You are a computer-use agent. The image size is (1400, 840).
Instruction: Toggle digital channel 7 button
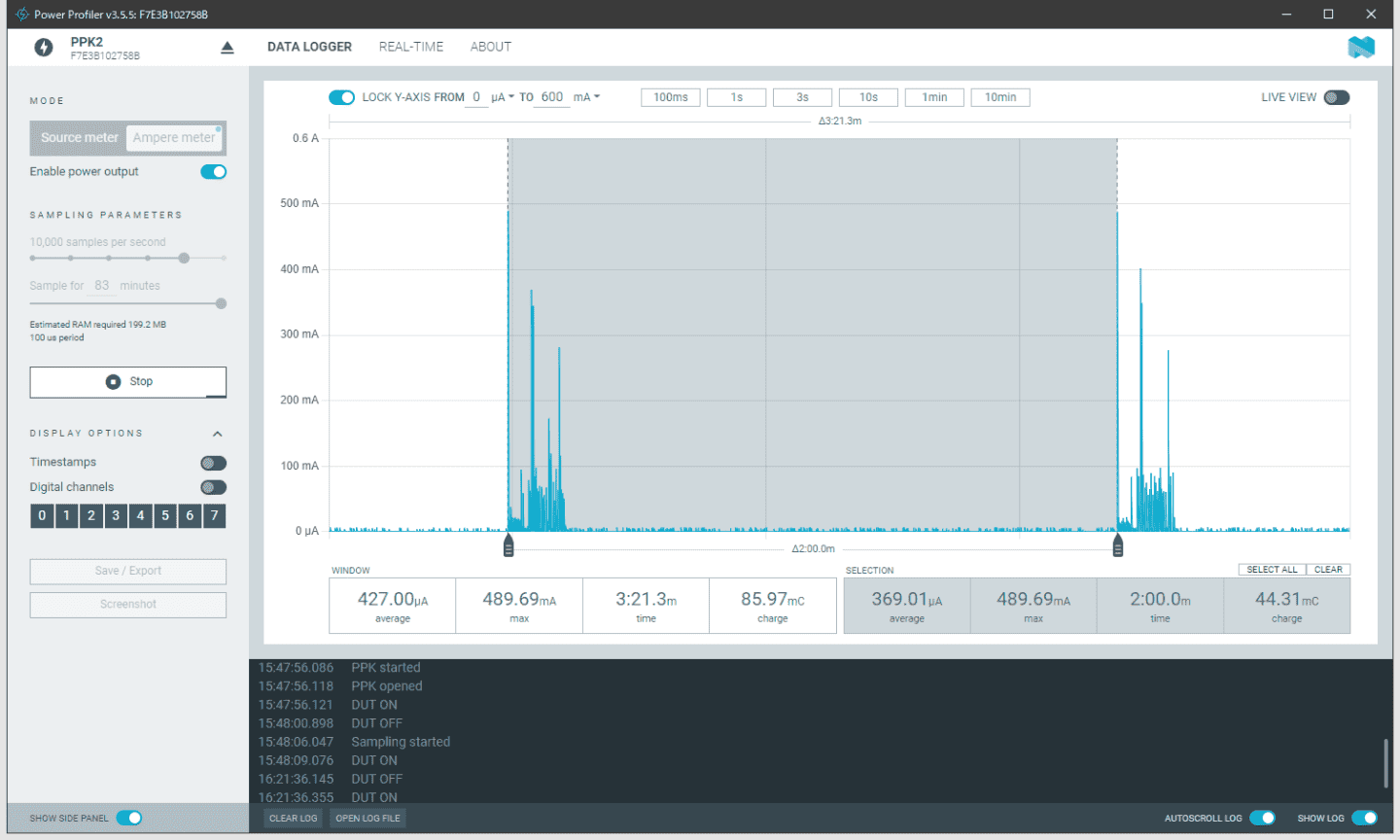(214, 515)
